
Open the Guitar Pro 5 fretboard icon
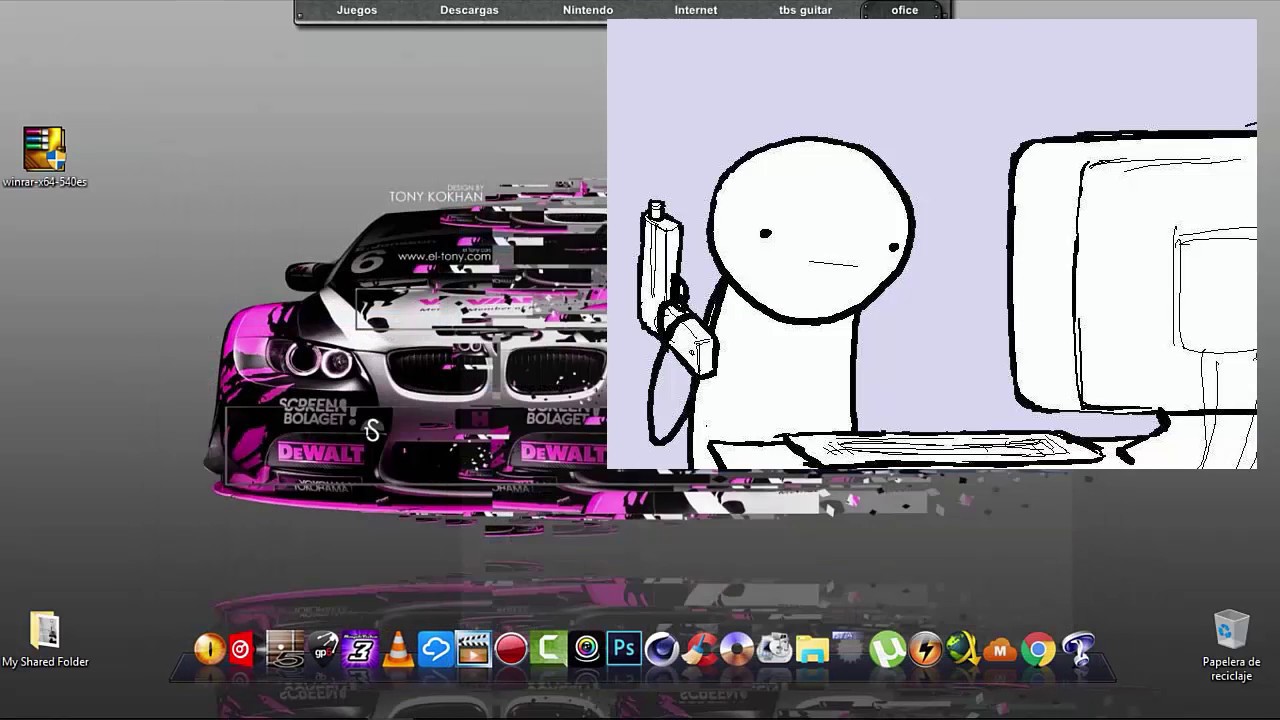point(284,650)
